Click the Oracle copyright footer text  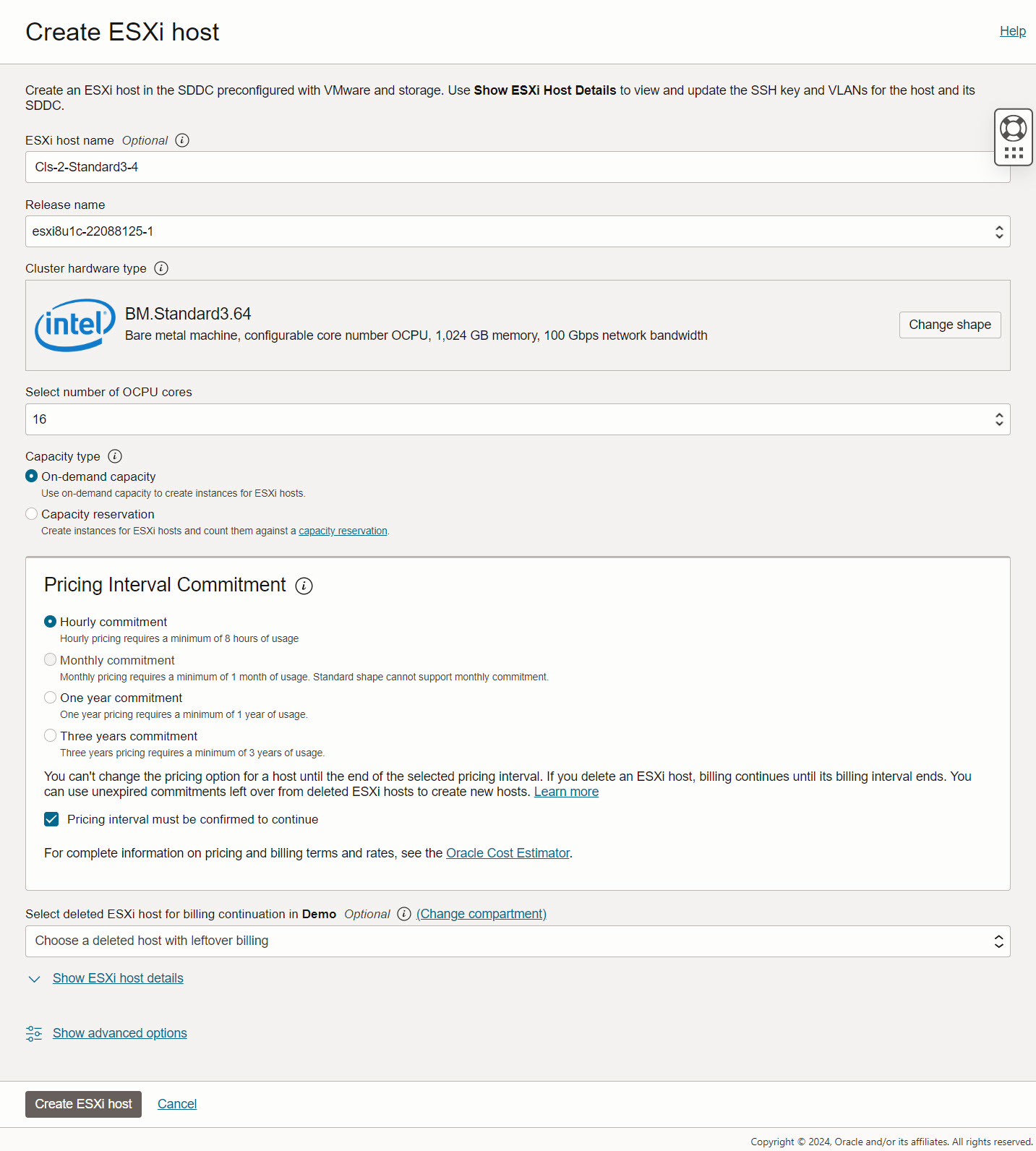tap(891, 1142)
